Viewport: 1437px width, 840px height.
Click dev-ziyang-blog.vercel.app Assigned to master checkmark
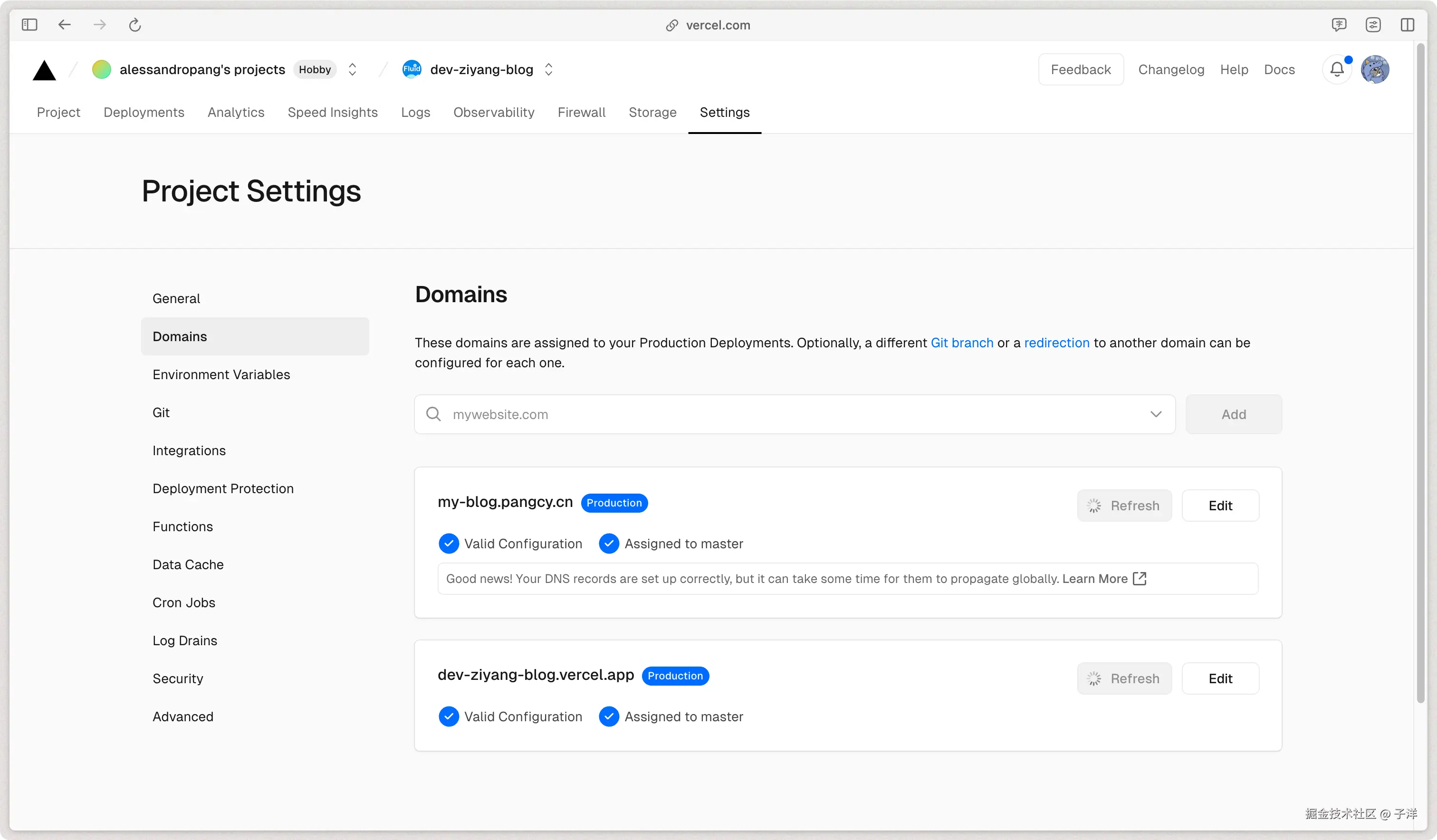(609, 716)
